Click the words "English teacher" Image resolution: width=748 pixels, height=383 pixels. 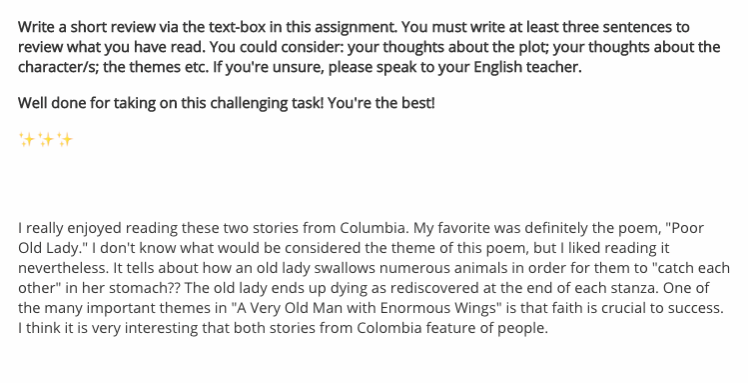tap(528, 67)
